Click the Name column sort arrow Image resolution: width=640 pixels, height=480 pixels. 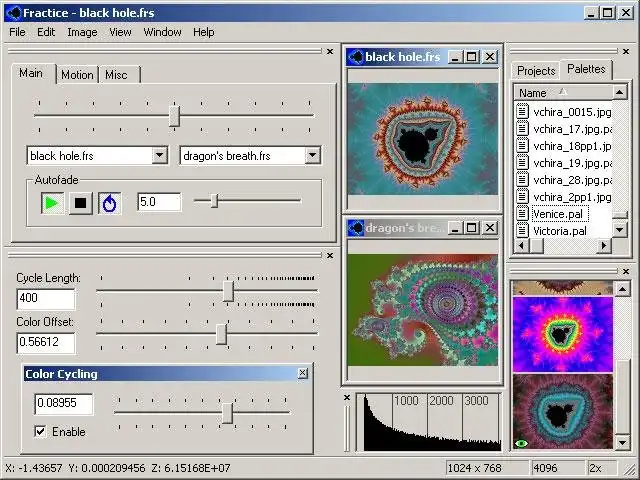[563, 92]
